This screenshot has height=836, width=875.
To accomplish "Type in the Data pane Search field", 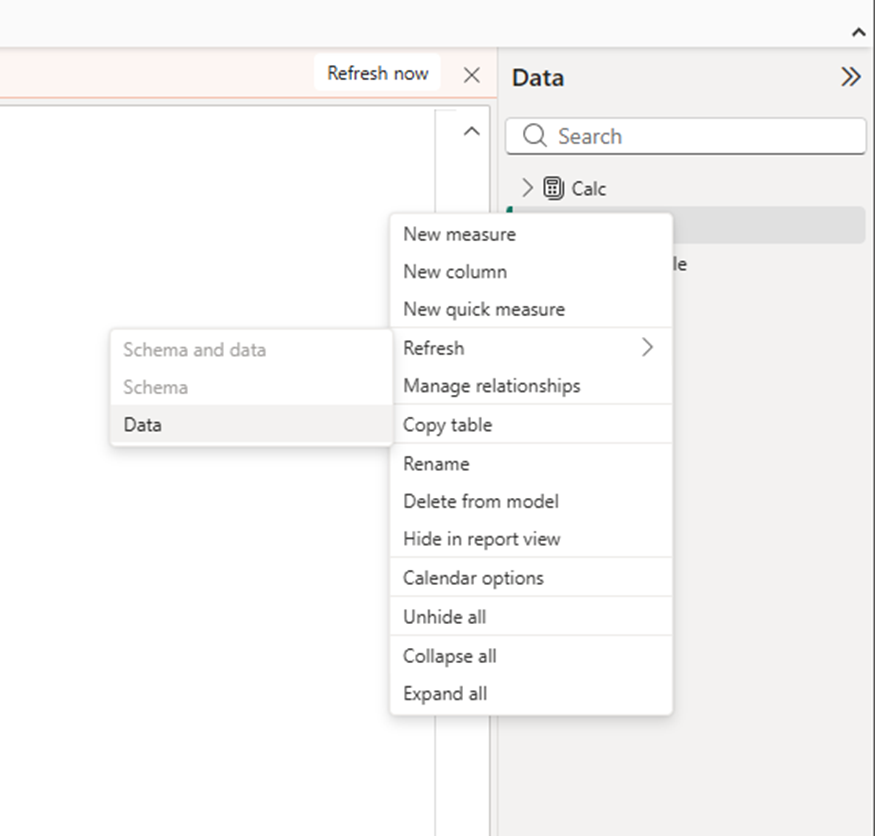I will click(x=700, y=136).
